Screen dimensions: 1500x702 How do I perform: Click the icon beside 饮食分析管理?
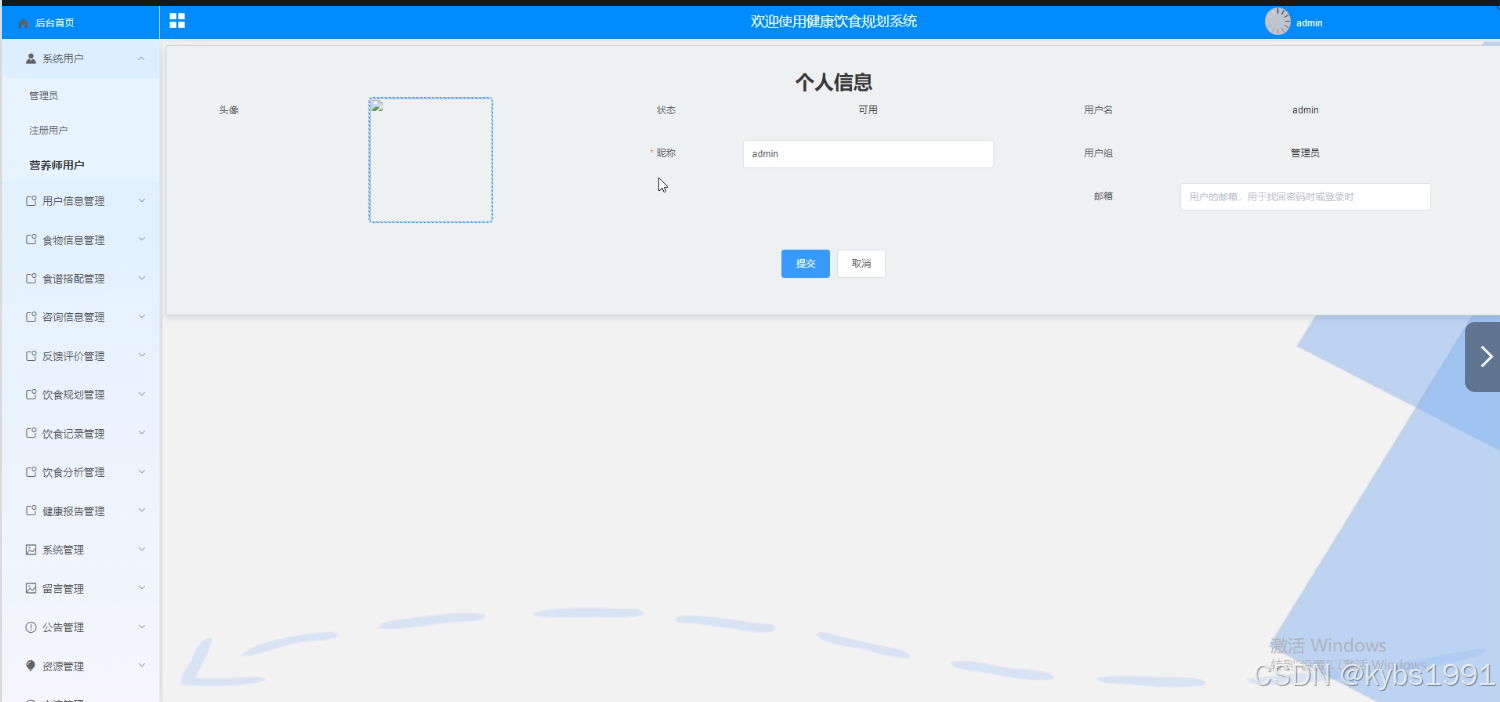tap(31, 472)
